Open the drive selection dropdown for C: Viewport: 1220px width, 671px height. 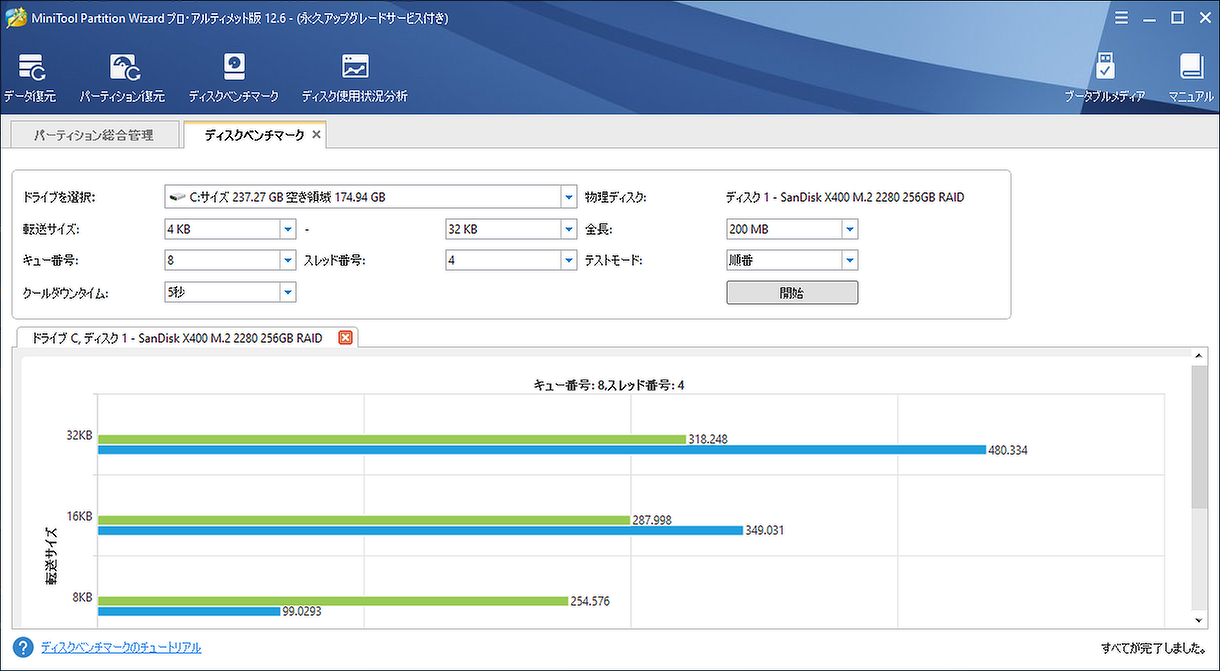[x=568, y=197]
